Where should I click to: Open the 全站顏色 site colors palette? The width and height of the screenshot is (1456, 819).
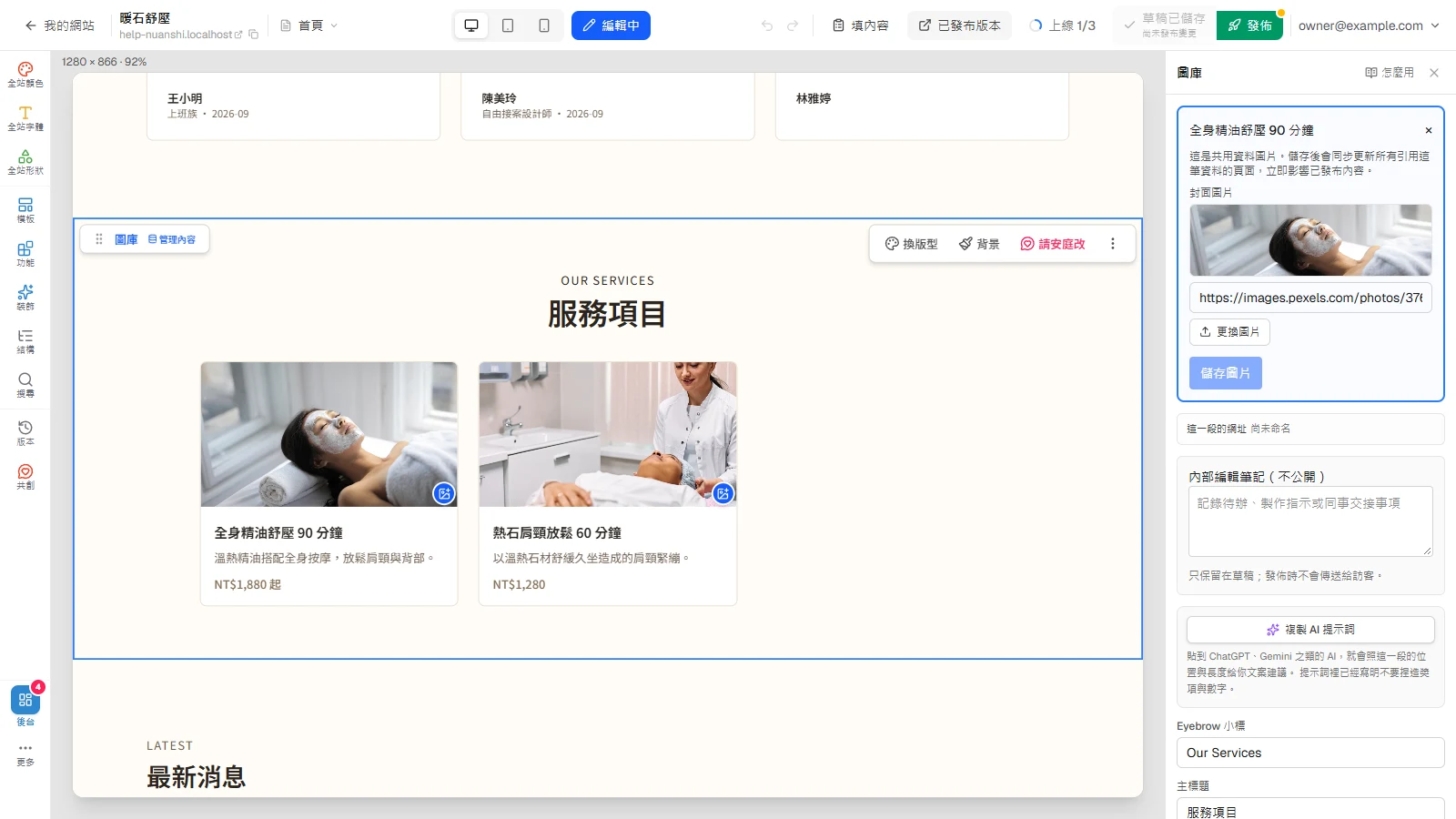25,75
